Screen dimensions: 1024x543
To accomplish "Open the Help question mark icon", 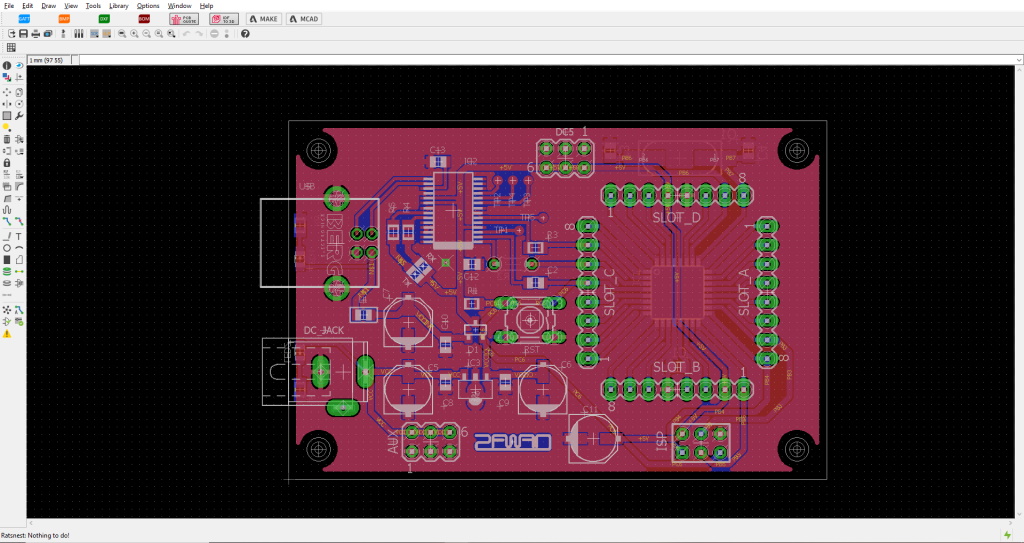I will coord(245,34).
